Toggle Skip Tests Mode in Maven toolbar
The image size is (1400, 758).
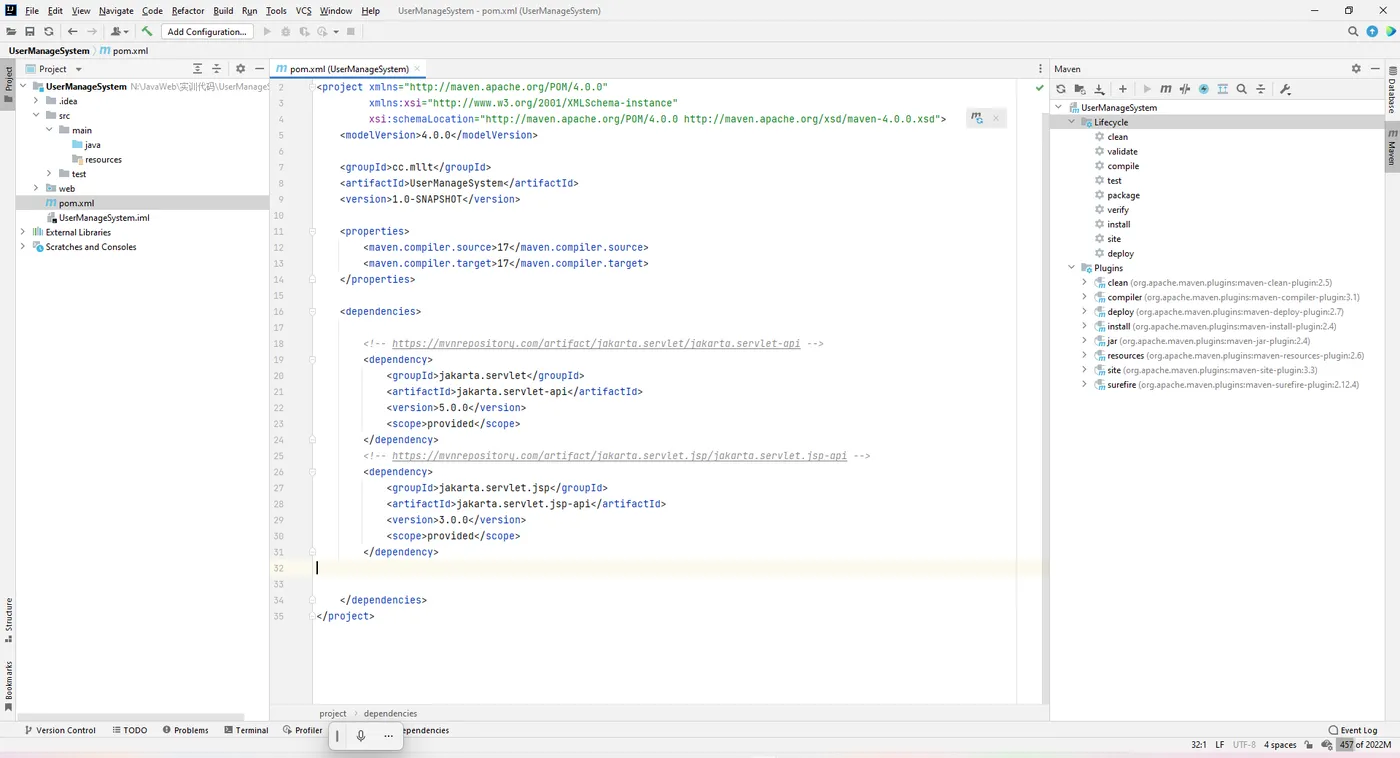1204,89
